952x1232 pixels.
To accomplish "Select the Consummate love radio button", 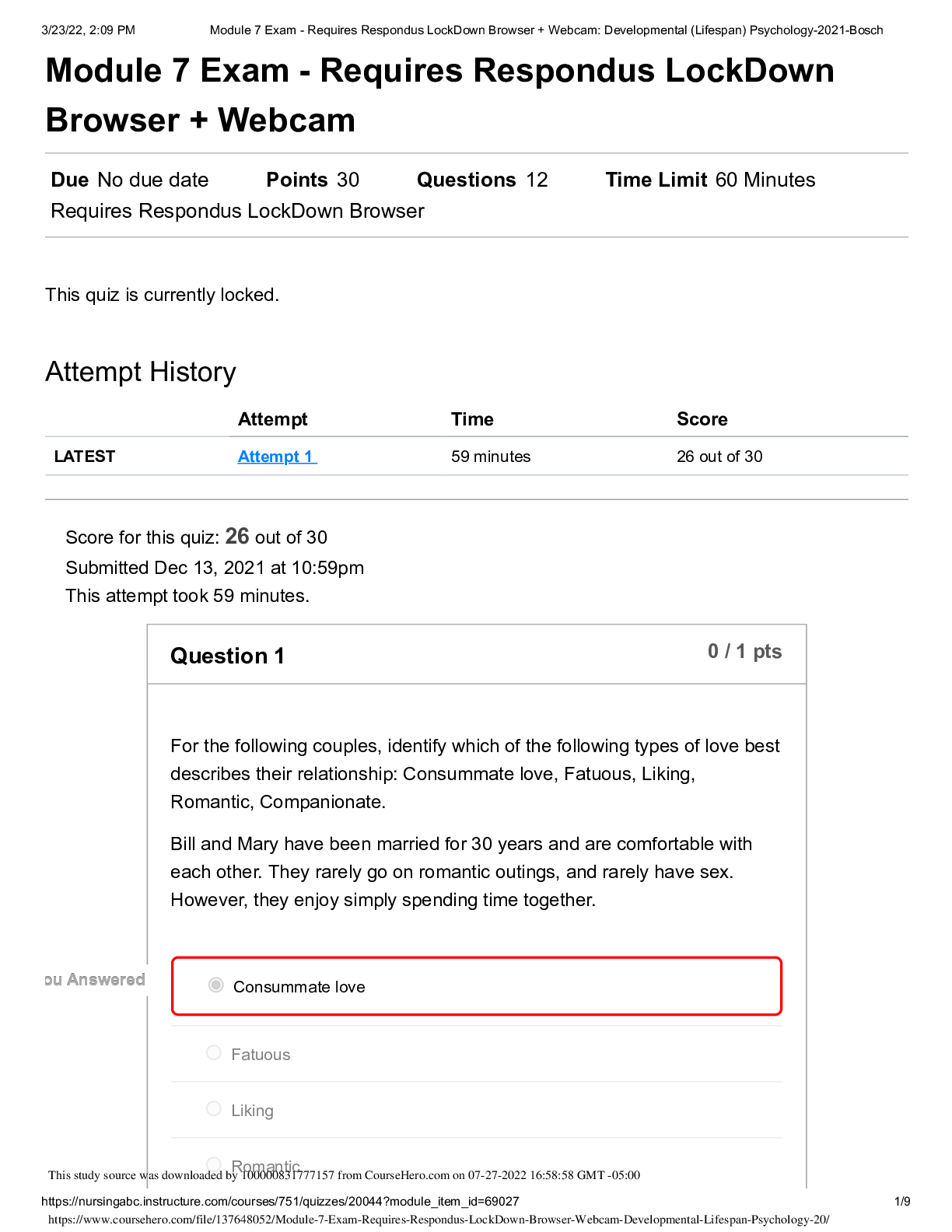I will point(216,985).
